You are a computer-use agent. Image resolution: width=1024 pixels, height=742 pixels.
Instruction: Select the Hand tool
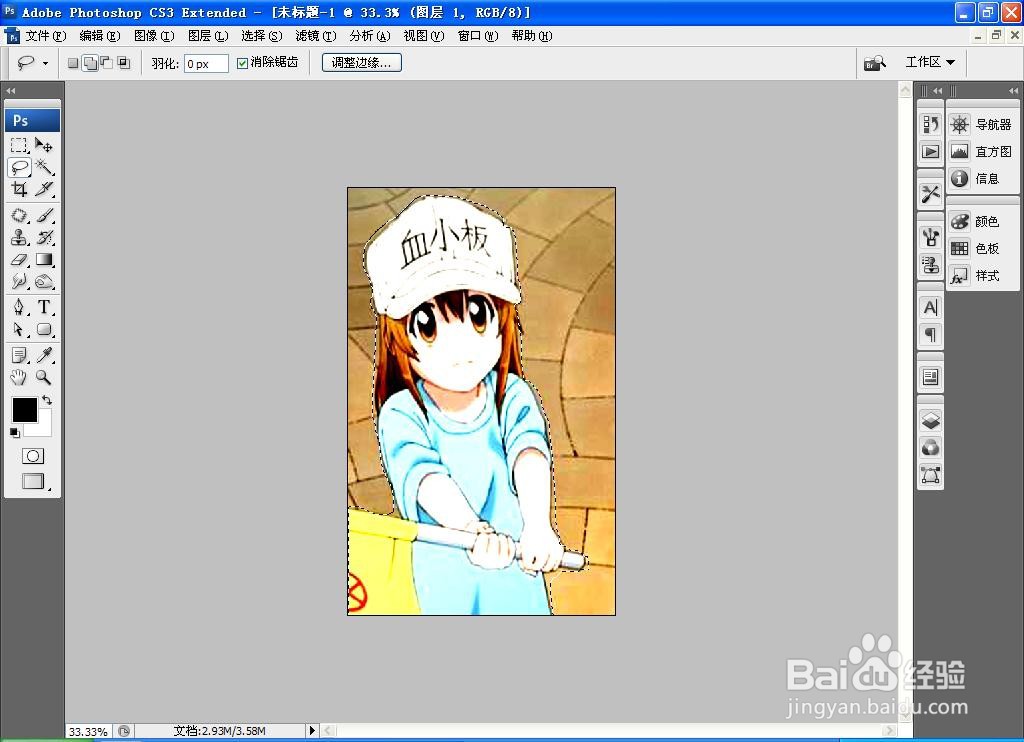pos(19,377)
